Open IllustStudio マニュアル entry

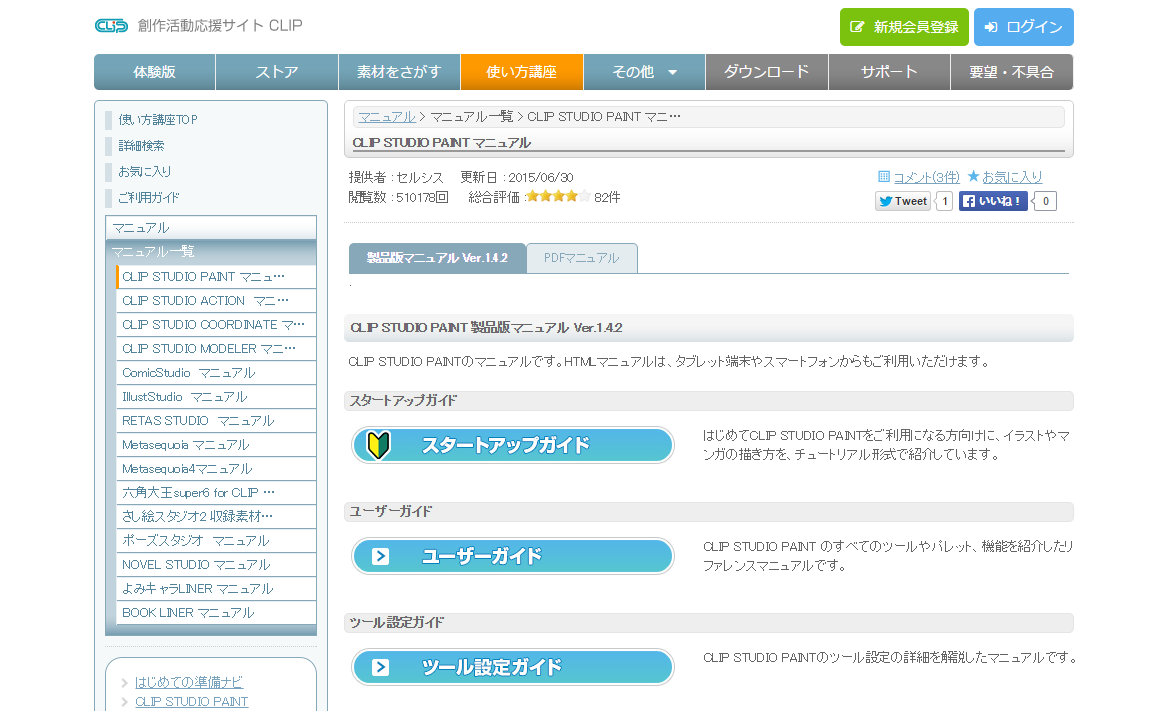point(216,397)
